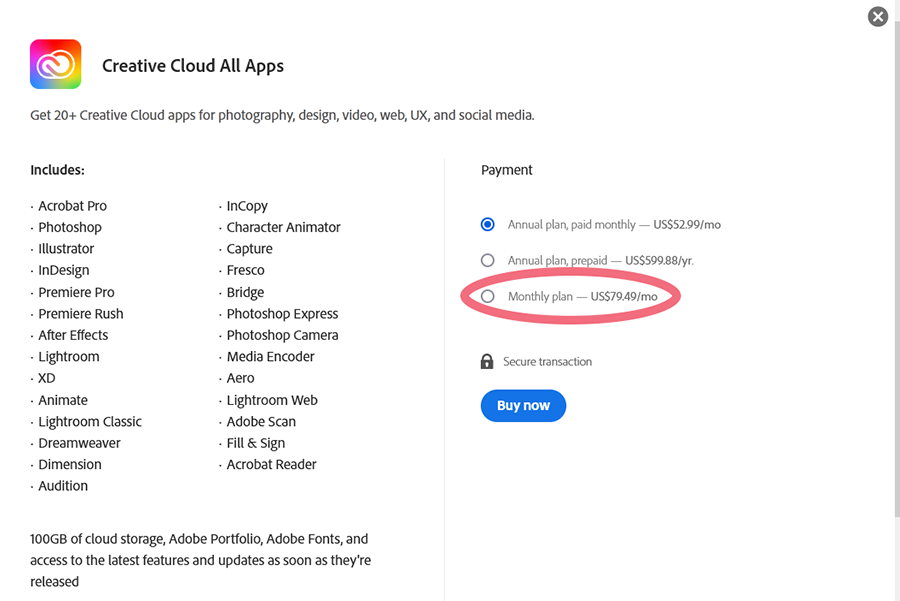Select the Annual plan, prepaid option
Viewport: 900px width, 601px height.
488,259
